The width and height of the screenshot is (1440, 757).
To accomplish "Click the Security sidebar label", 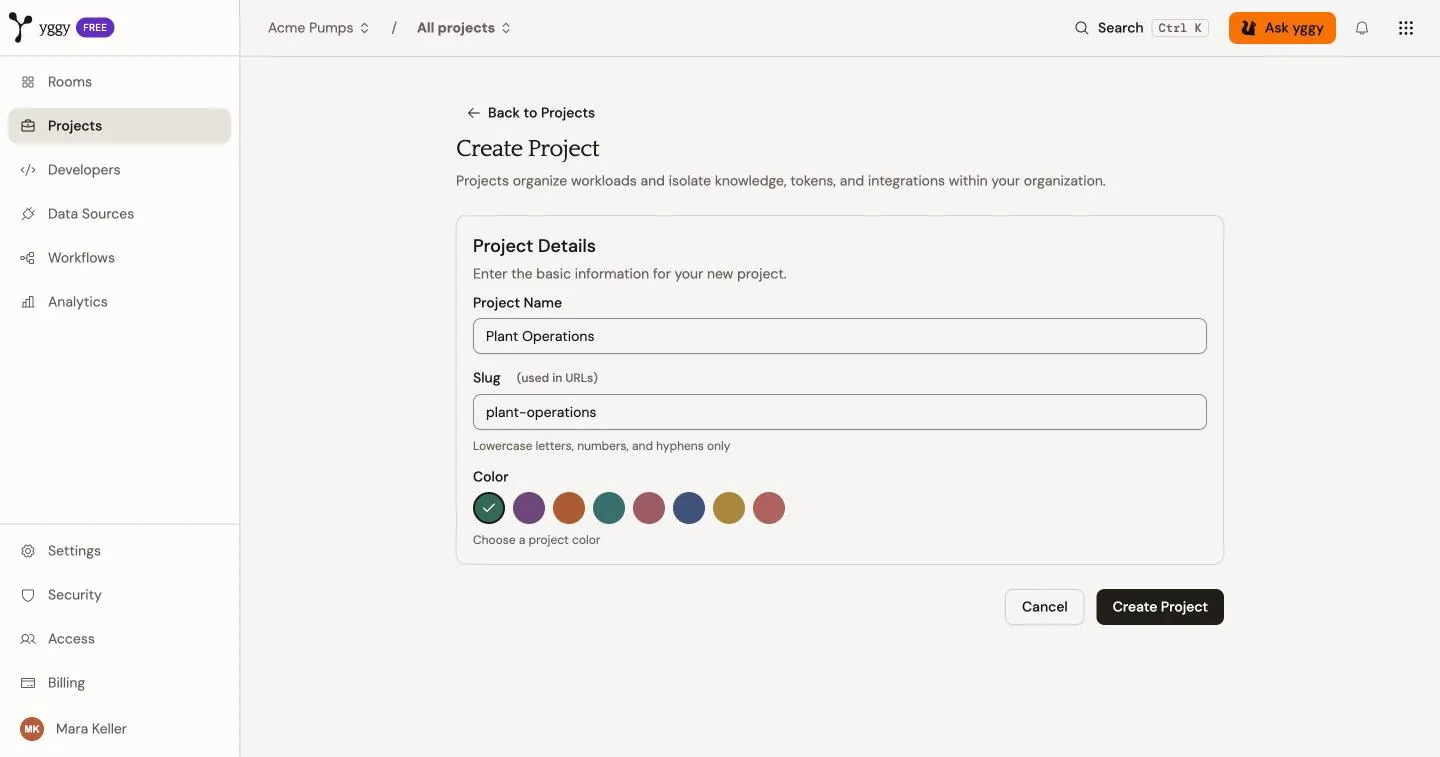I will pos(75,595).
